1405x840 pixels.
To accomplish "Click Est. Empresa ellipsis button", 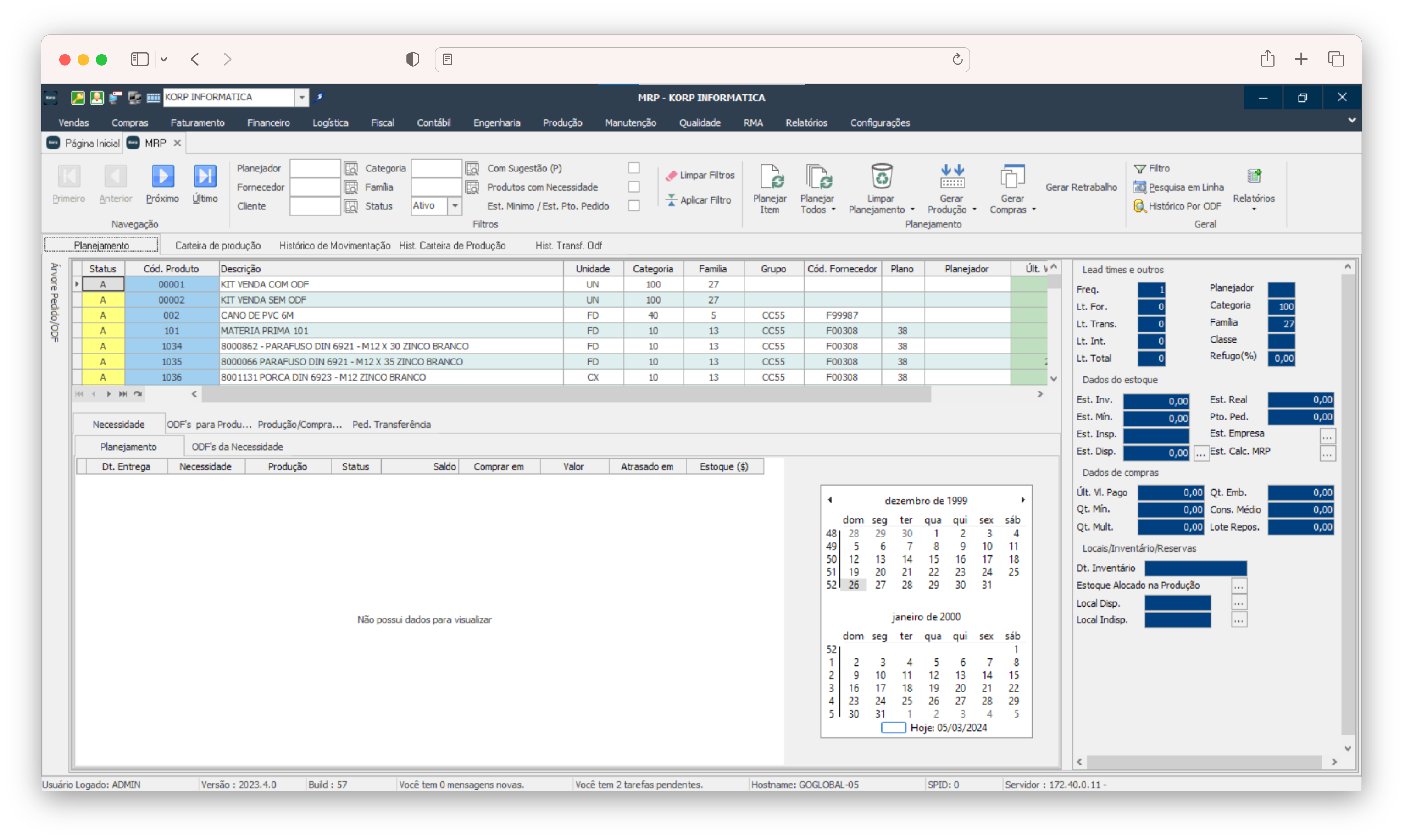I will pyautogui.click(x=1327, y=437).
